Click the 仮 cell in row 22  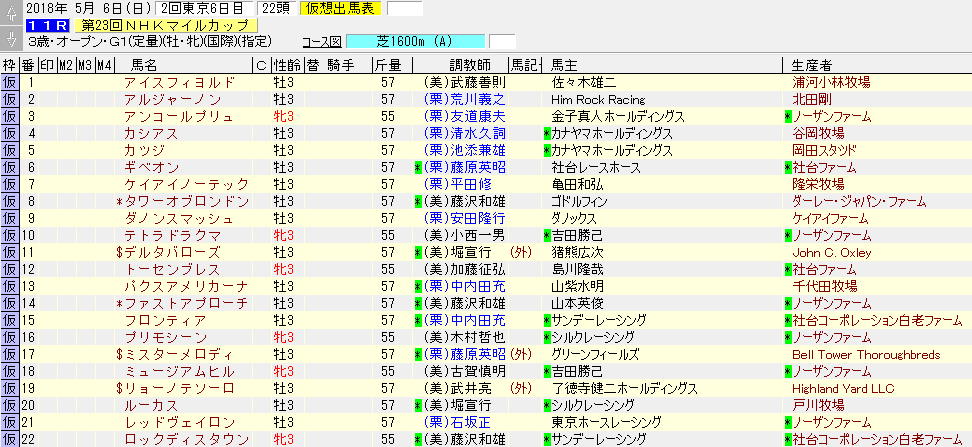tap(9, 440)
